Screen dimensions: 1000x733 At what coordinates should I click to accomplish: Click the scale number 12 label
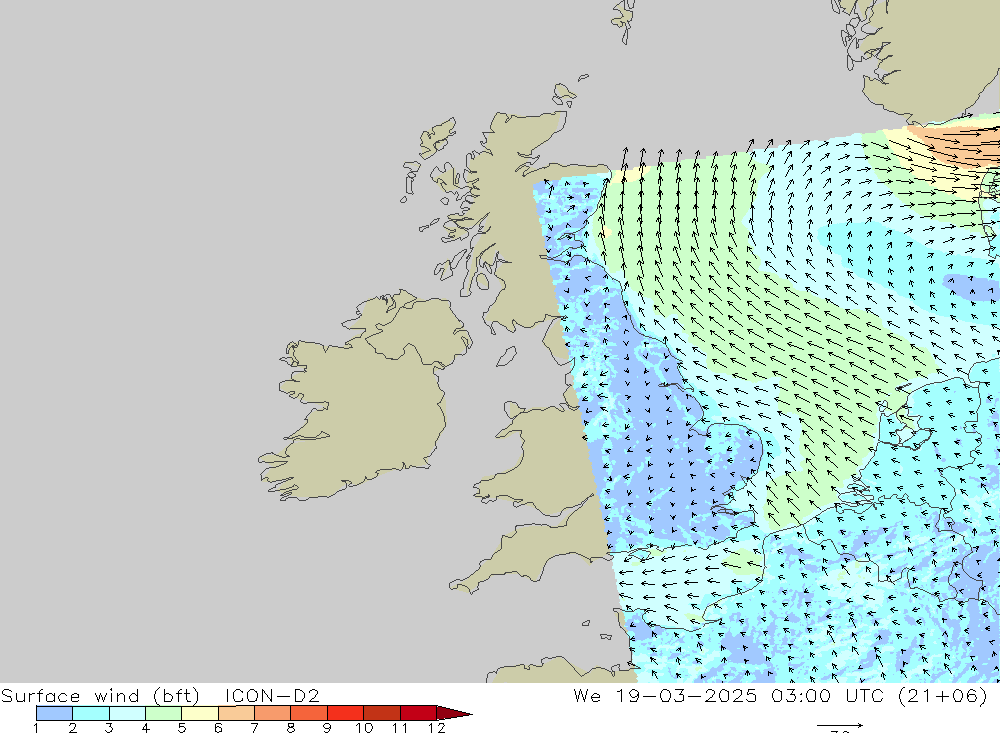click(x=436, y=727)
